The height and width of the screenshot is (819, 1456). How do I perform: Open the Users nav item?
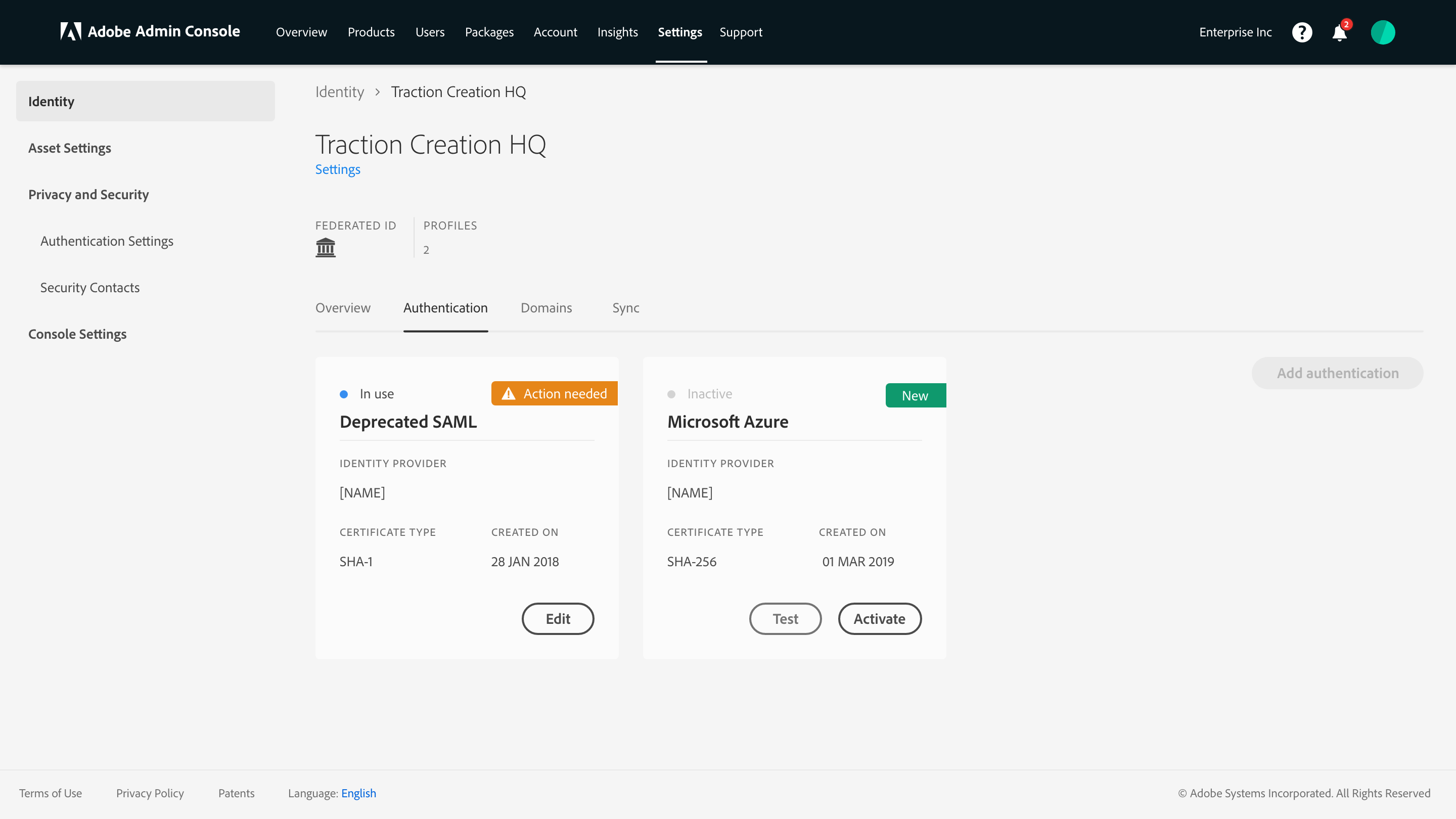430,32
